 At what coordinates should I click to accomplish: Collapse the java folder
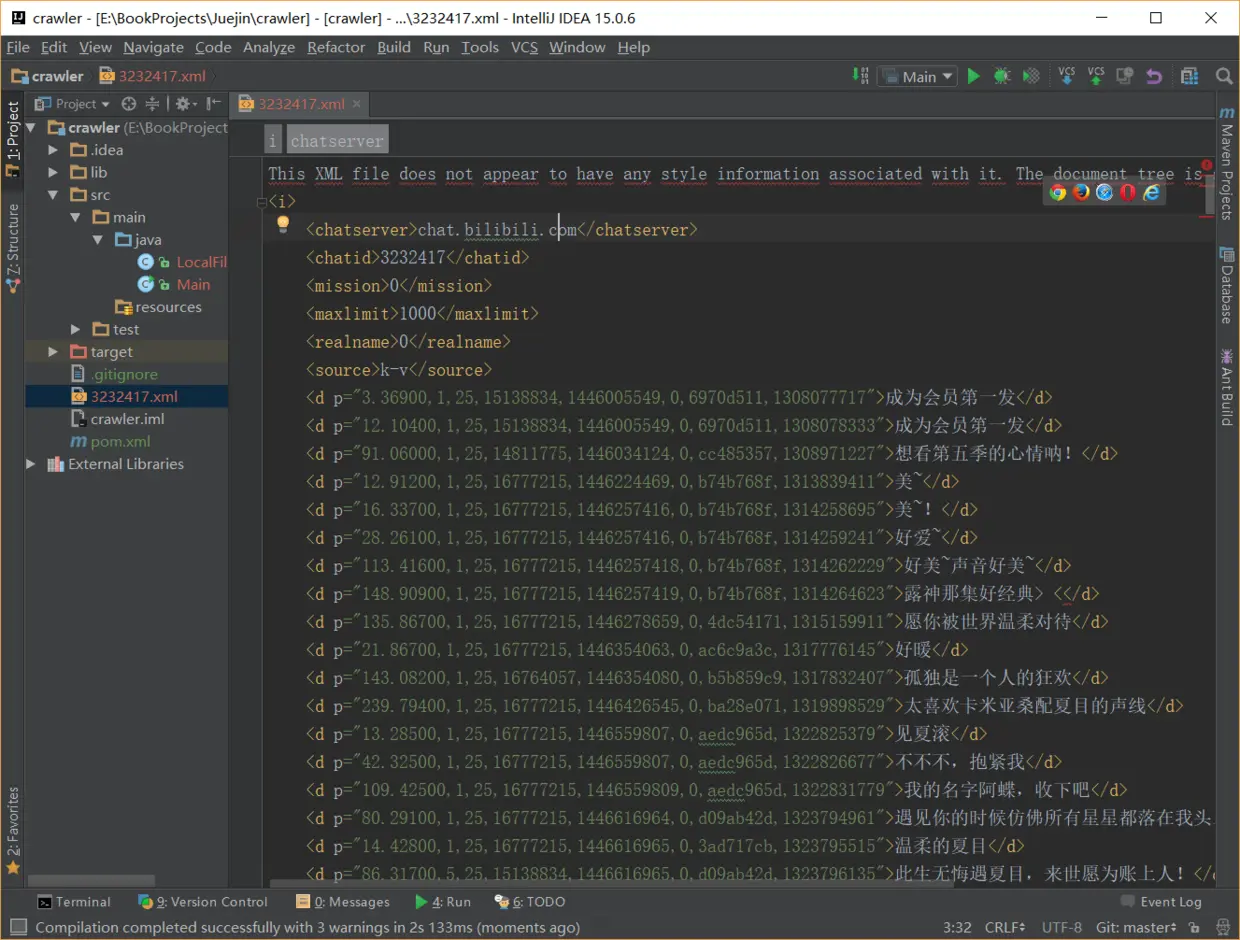click(98, 239)
